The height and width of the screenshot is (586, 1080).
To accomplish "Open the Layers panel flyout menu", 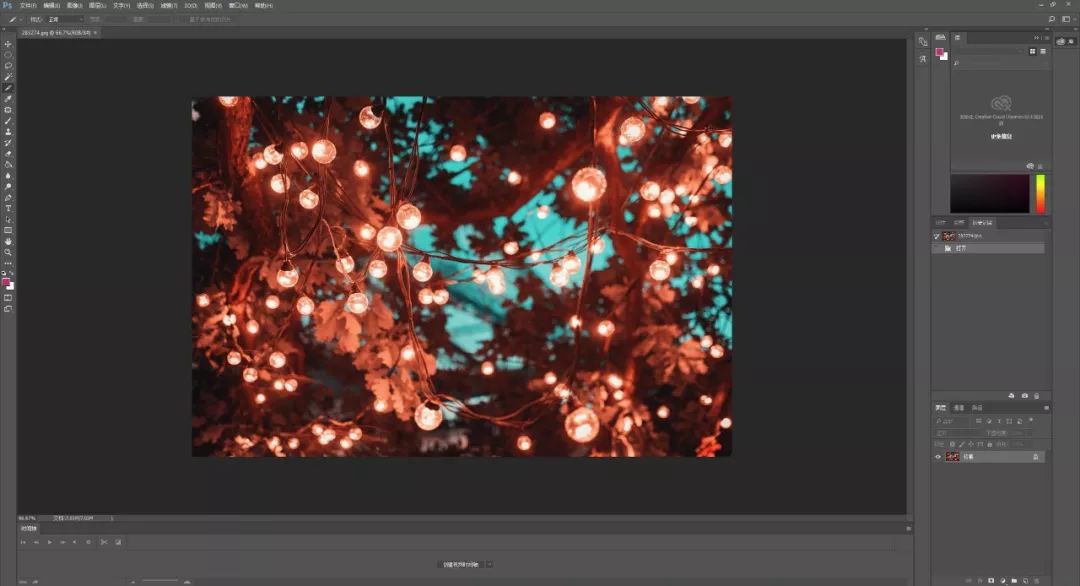I will pyautogui.click(x=1046, y=408).
